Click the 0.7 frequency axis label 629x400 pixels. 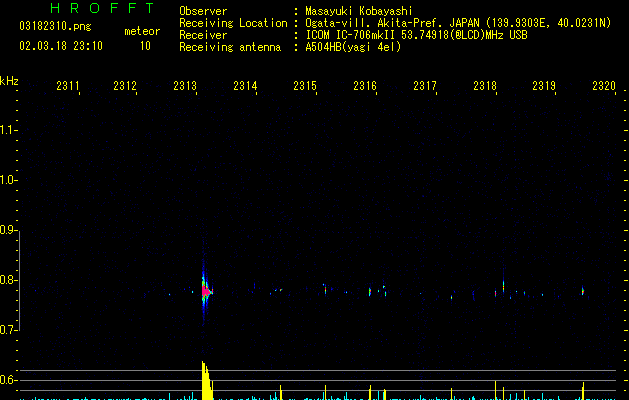[8, 330]
